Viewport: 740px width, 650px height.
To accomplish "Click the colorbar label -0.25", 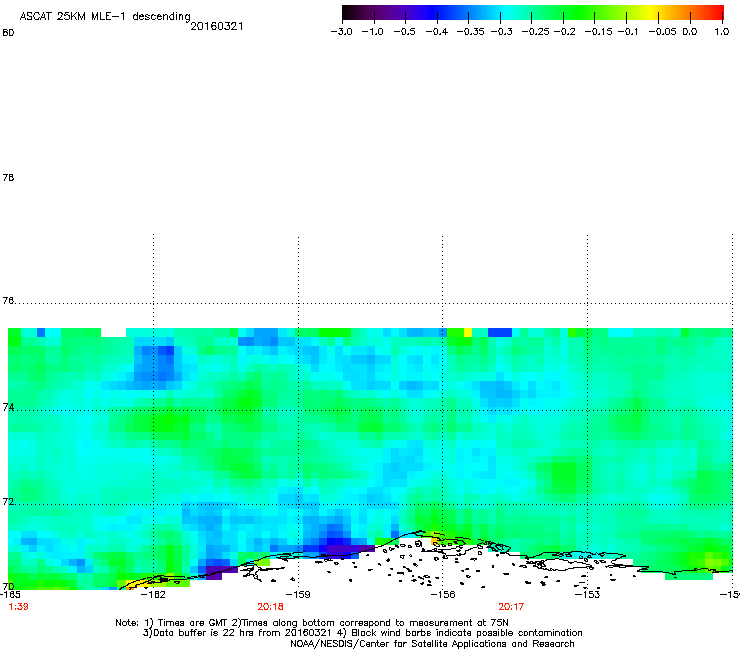I will [535, 32].
